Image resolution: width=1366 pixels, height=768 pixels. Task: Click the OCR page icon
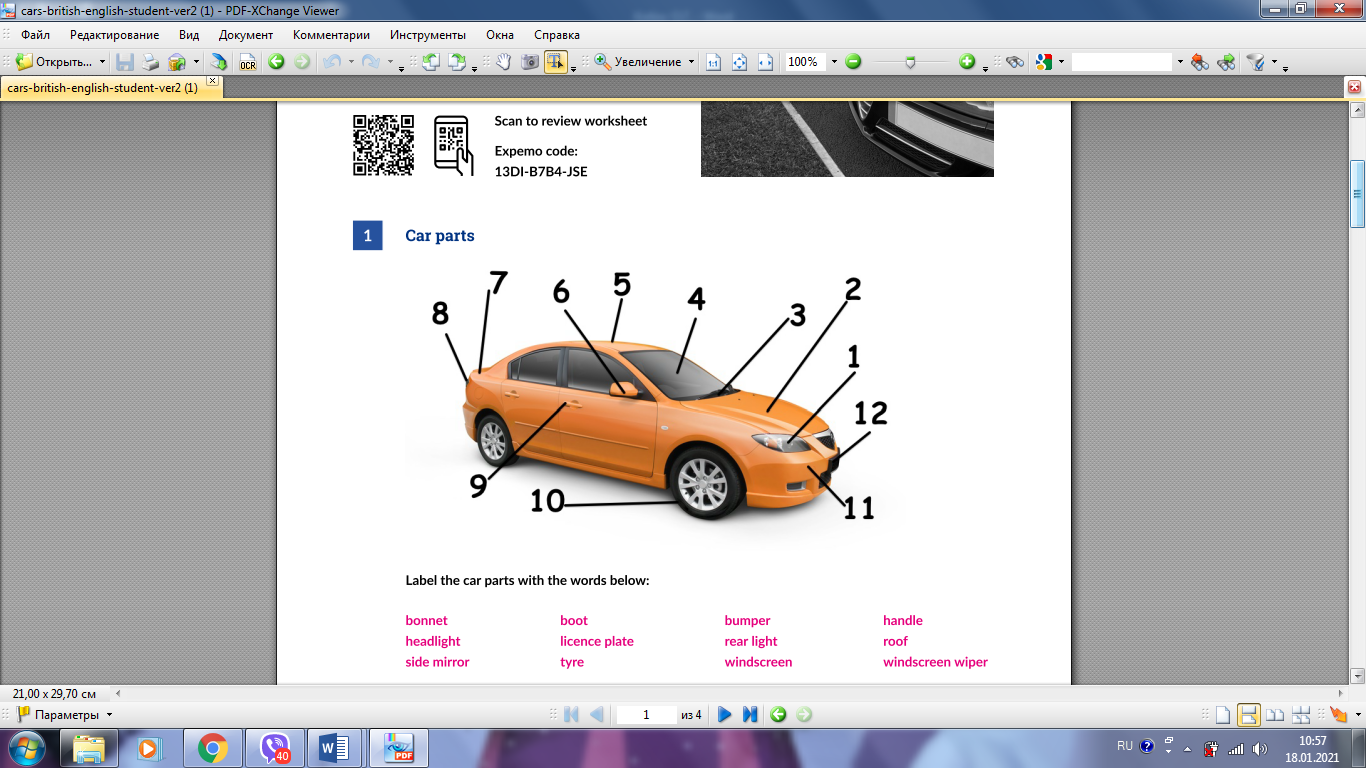click(x=248, y=62)
